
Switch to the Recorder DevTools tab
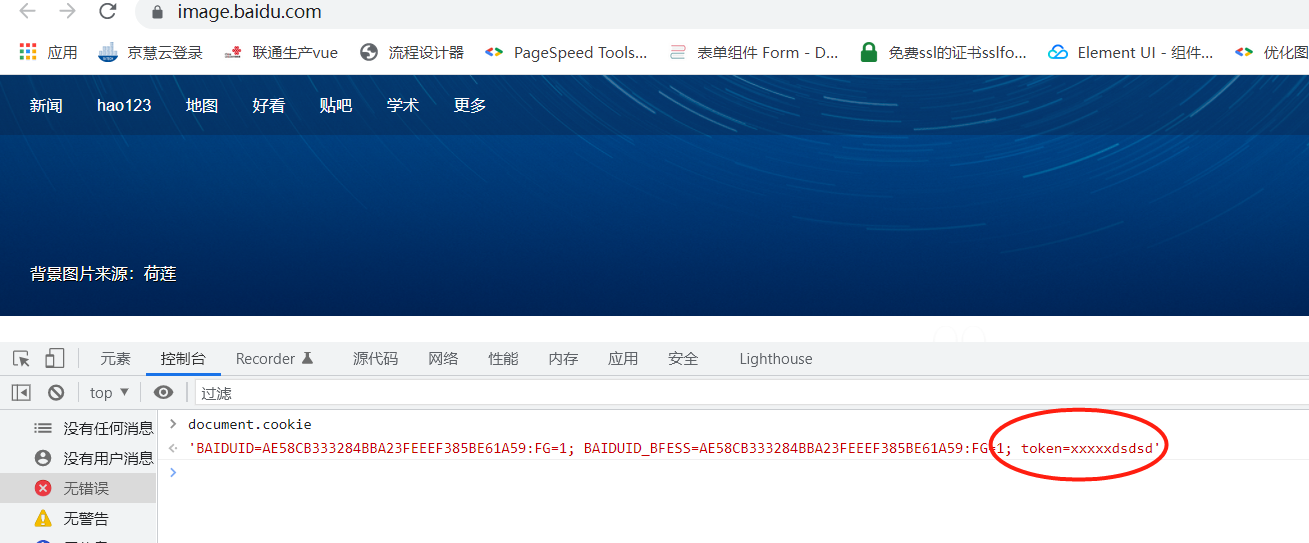(275, 359)
